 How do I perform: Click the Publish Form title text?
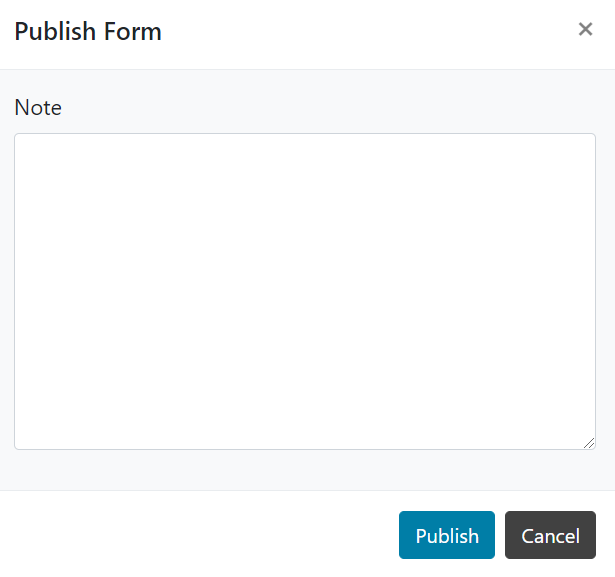pos(88,31)
